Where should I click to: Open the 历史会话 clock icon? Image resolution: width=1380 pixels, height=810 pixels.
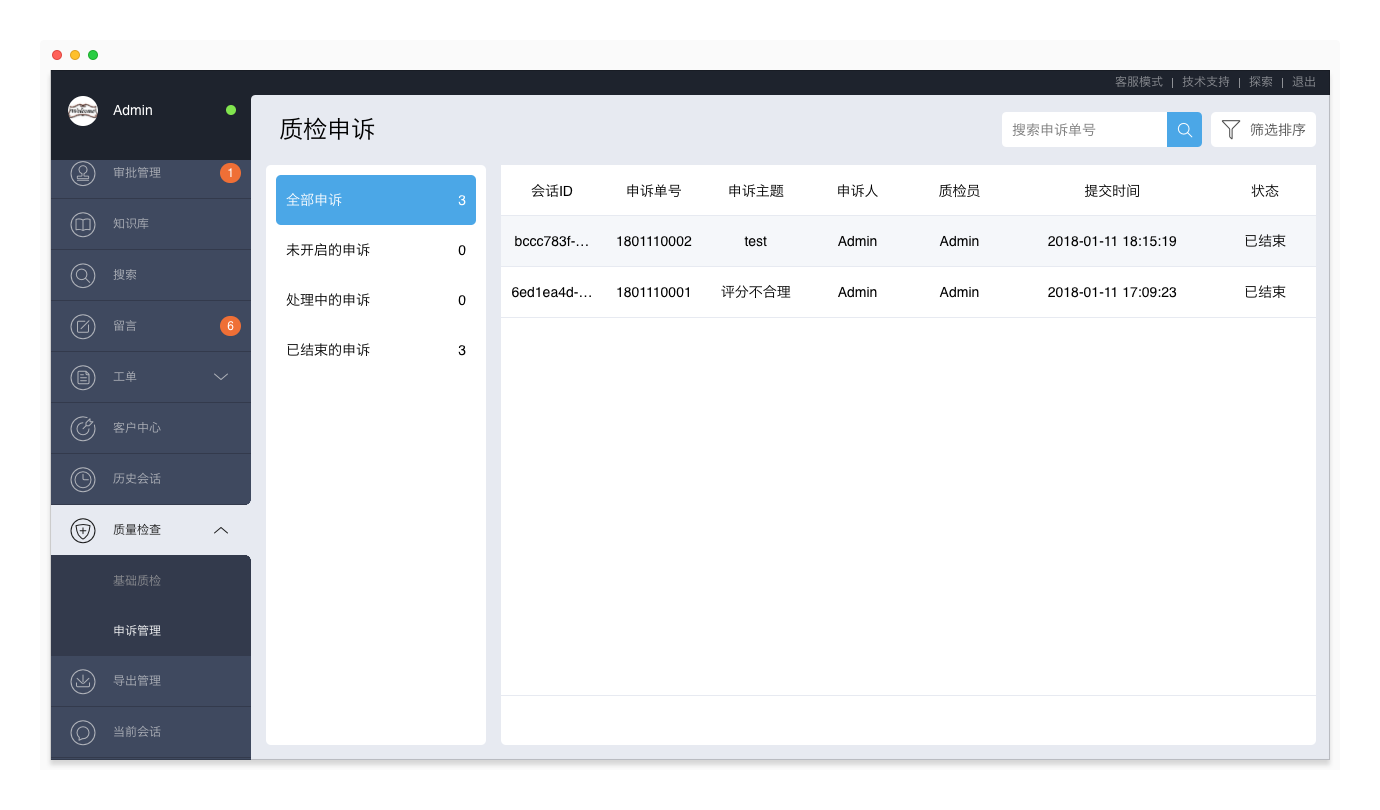(83, 479)
